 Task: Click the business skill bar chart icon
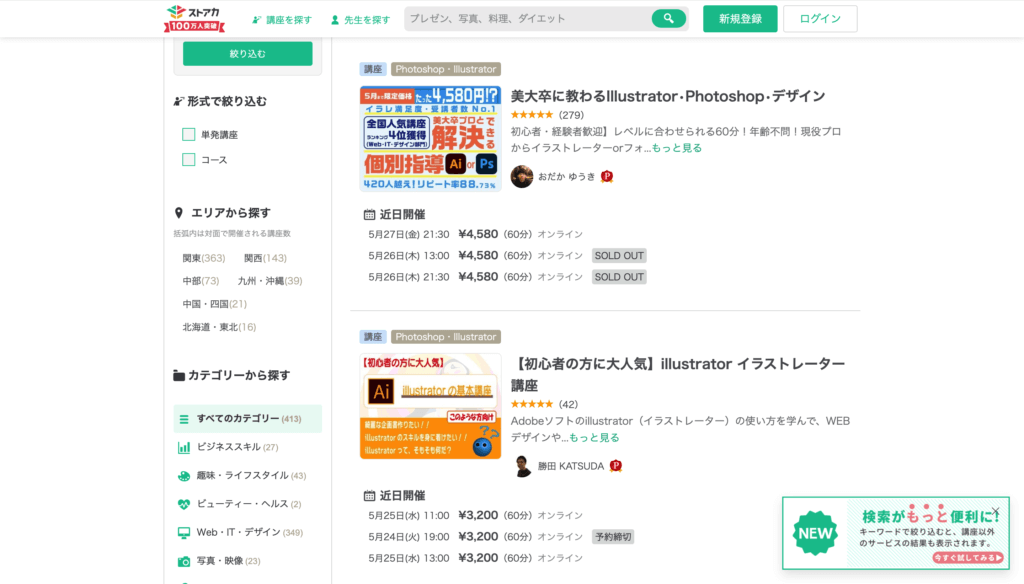[184, 447]
